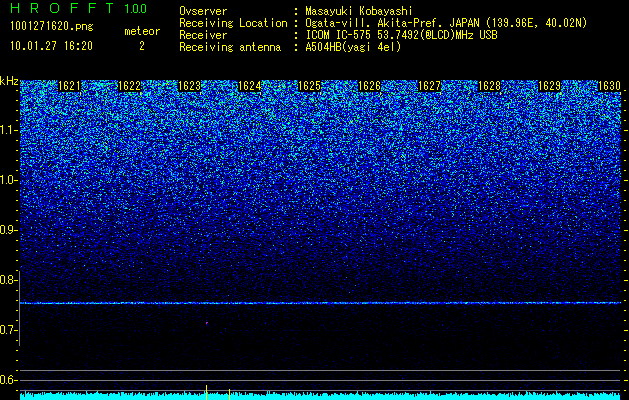This screenshot has height=400, width=629.
Task: Click the 1625 time marker
Action: (310, 86)
